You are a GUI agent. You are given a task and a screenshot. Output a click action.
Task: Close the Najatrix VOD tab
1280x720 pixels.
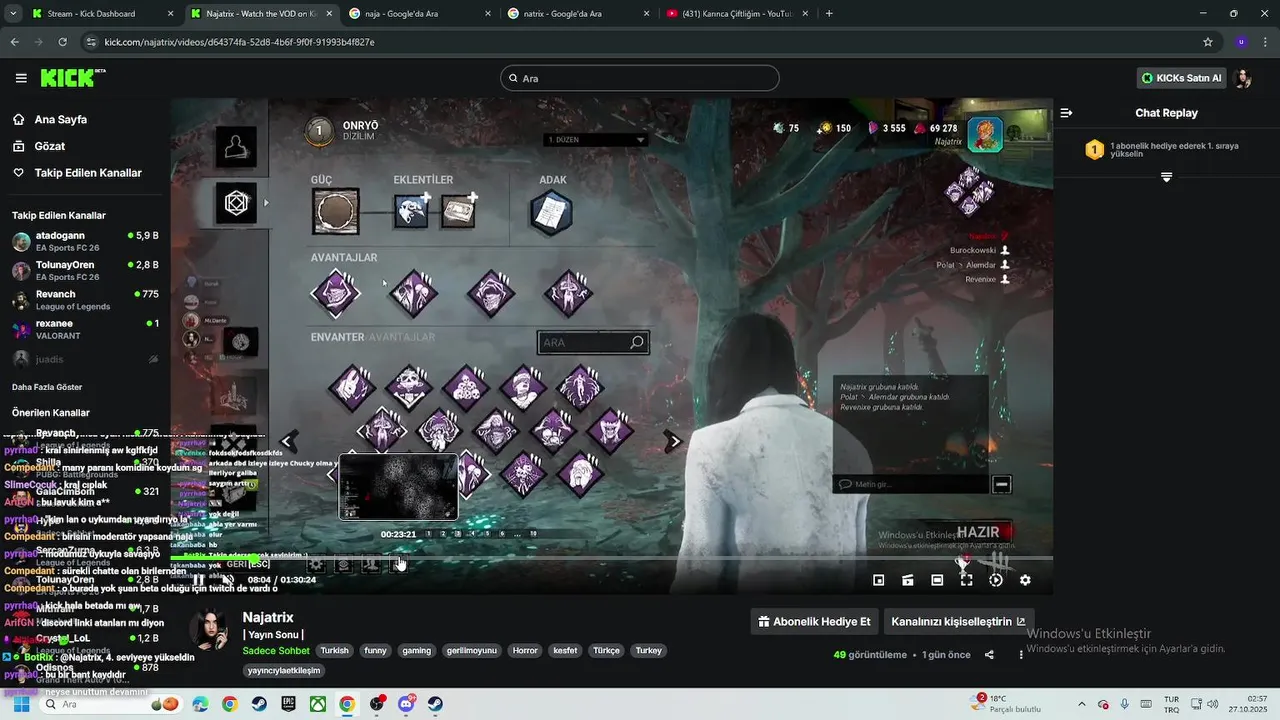click(327, 14)
